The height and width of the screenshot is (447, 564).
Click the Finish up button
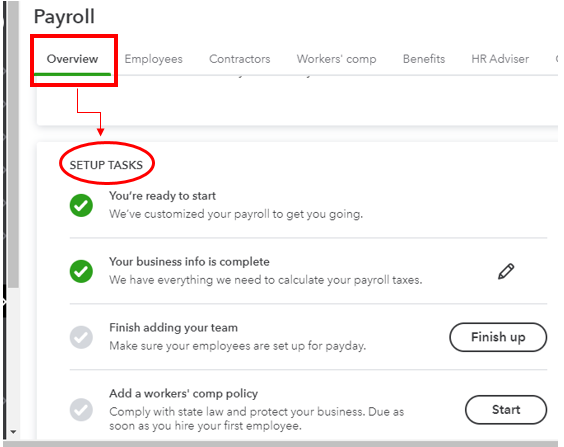(498, 337)
